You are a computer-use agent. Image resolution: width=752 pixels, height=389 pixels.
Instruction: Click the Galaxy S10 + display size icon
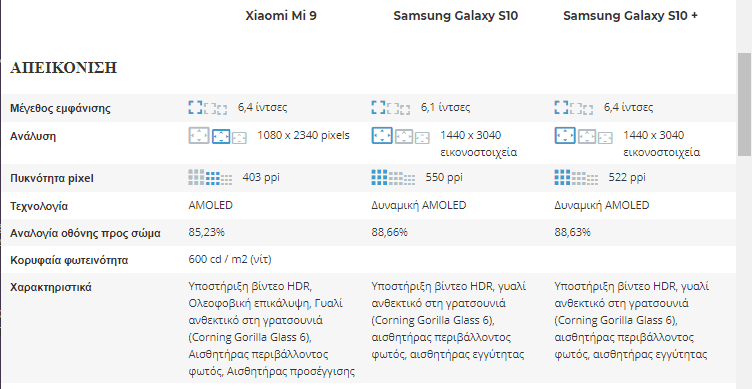point(574,108)
